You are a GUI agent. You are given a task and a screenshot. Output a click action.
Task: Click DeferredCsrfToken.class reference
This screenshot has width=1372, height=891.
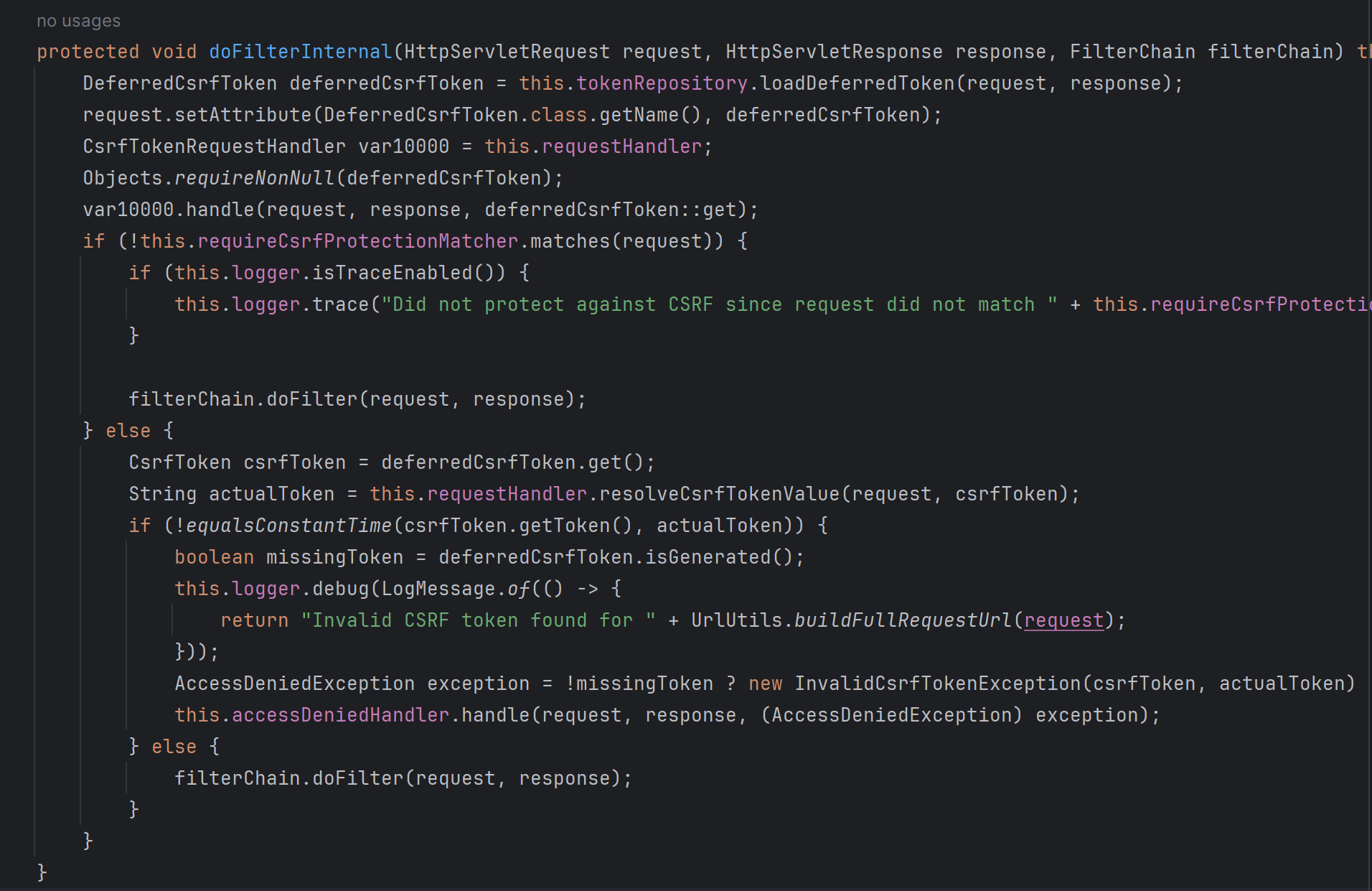tap(456, 115)
